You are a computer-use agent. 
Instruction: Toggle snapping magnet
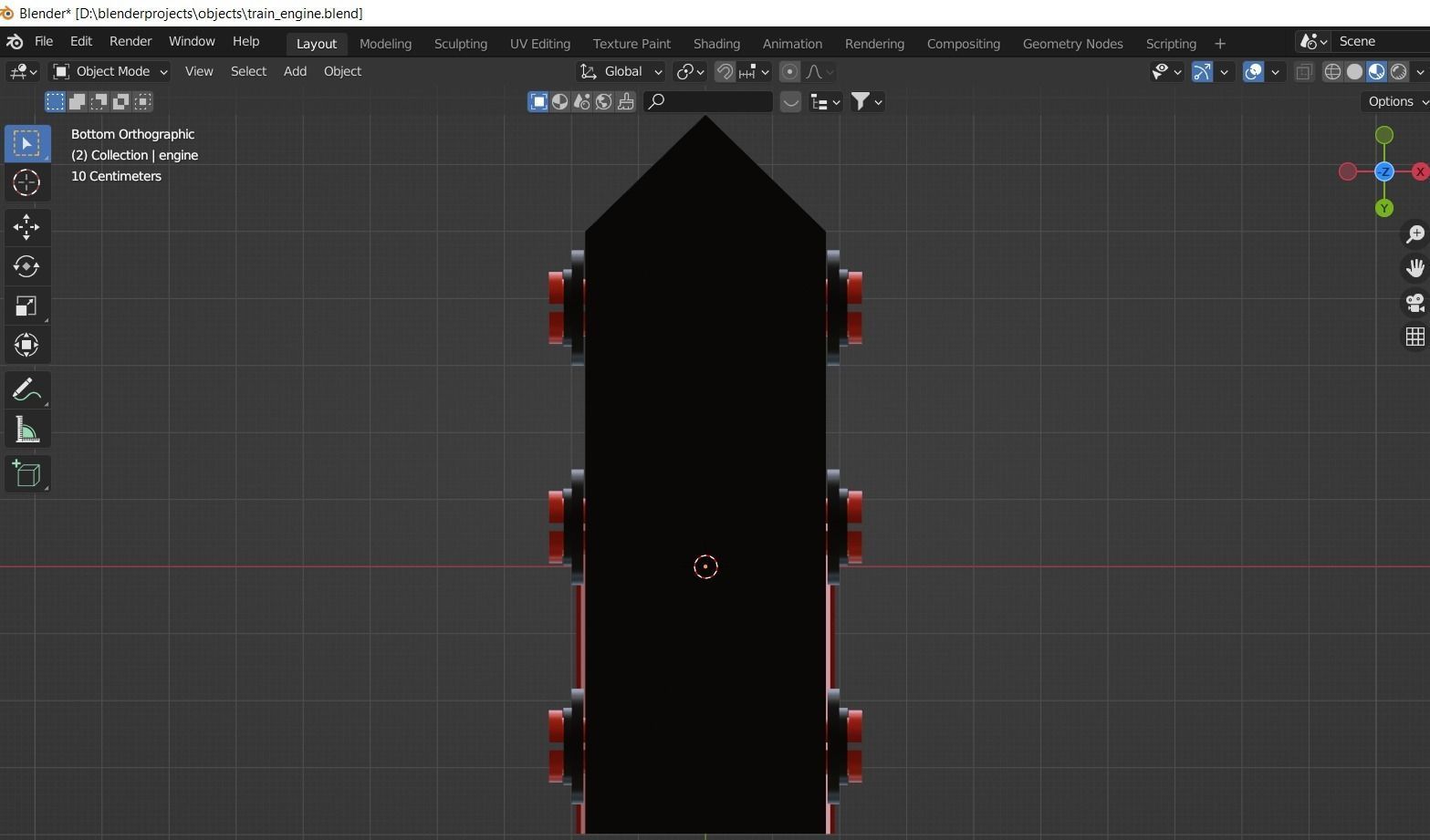pyautogui.click(x=725, y=71)
